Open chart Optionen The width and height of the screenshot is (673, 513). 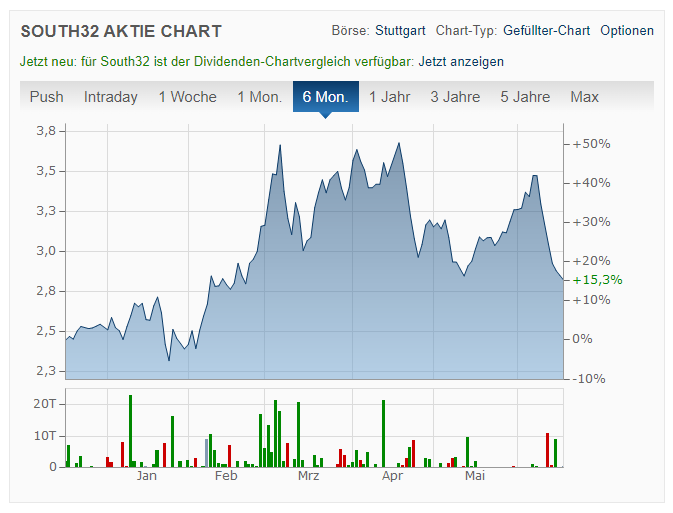tap(627, 30)
